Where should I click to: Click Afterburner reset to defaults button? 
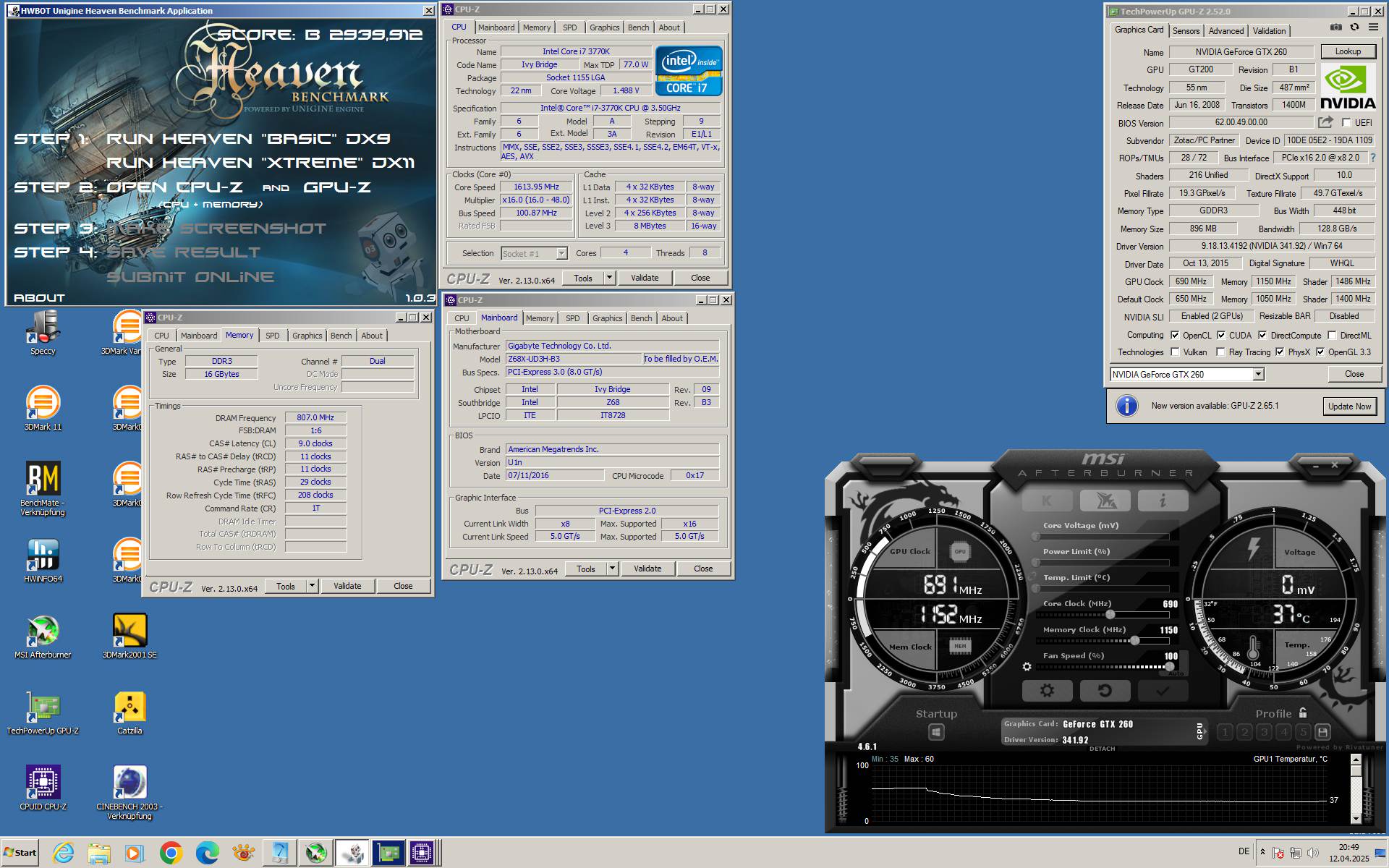click(x=1105, y=691)
